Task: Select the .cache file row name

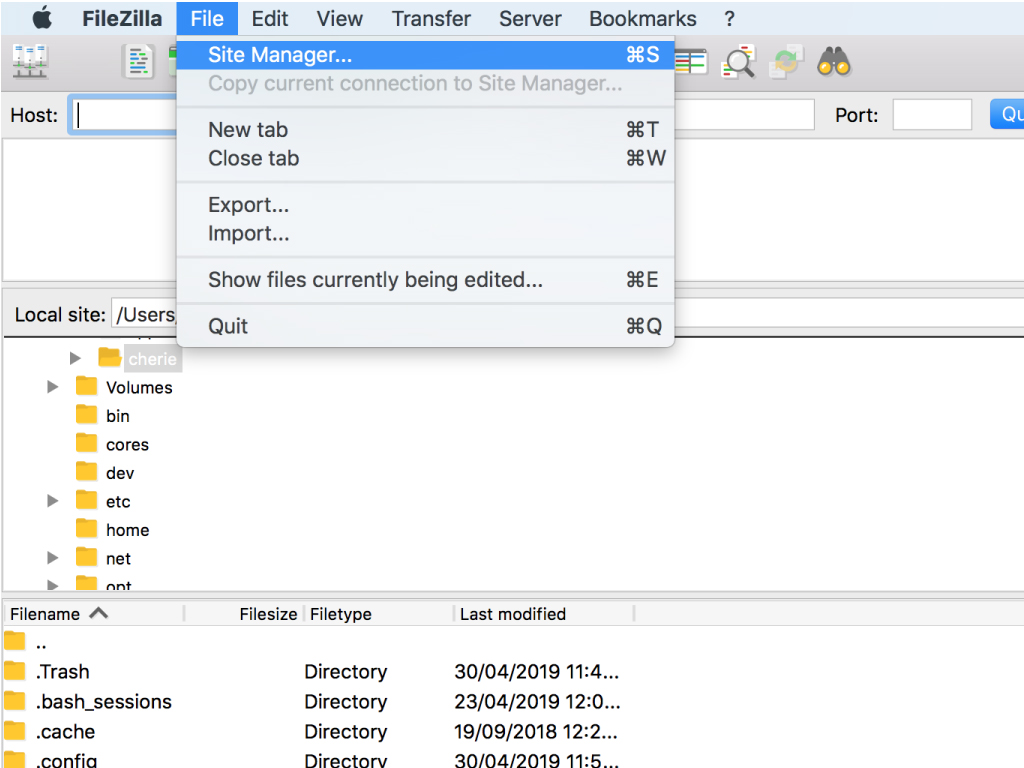Action: pos(65,731)
